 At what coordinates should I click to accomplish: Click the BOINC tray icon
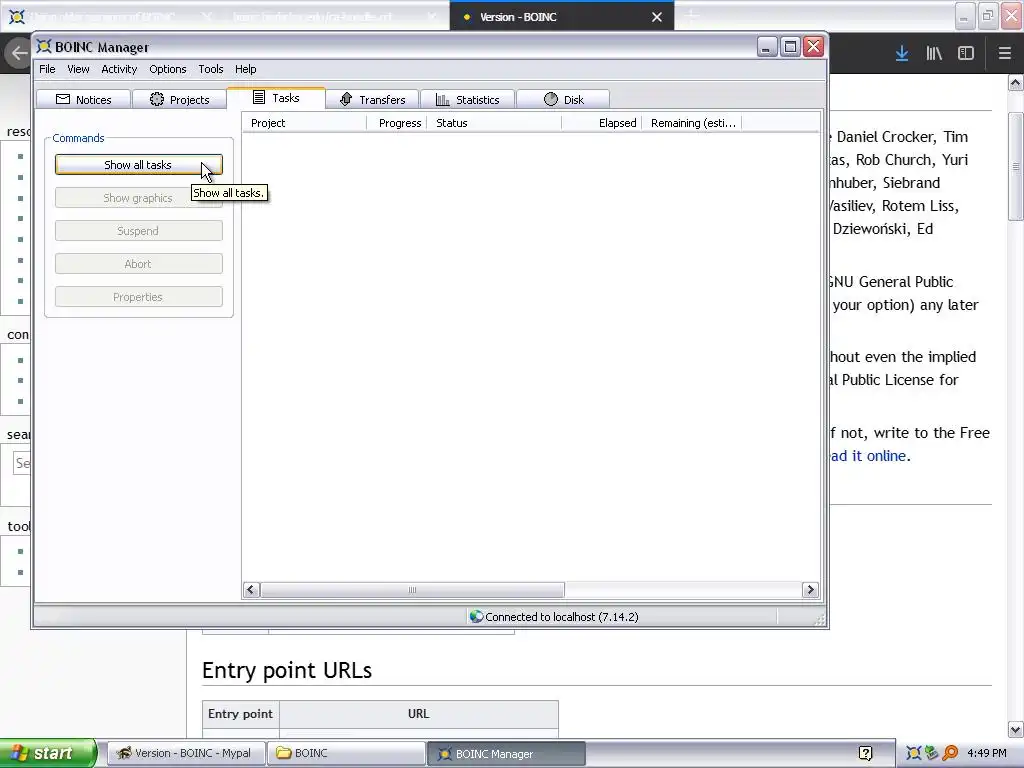point(914,753)
